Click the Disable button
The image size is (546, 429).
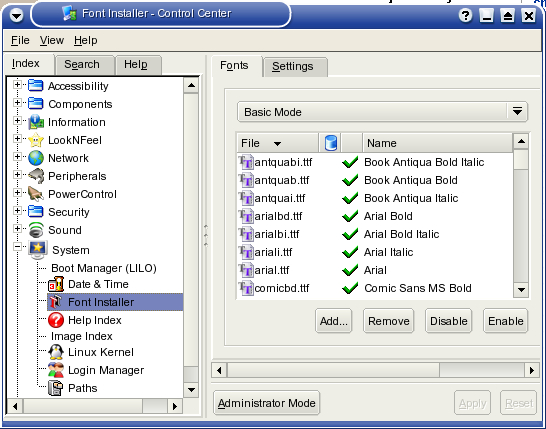click(x=448, y=321)
